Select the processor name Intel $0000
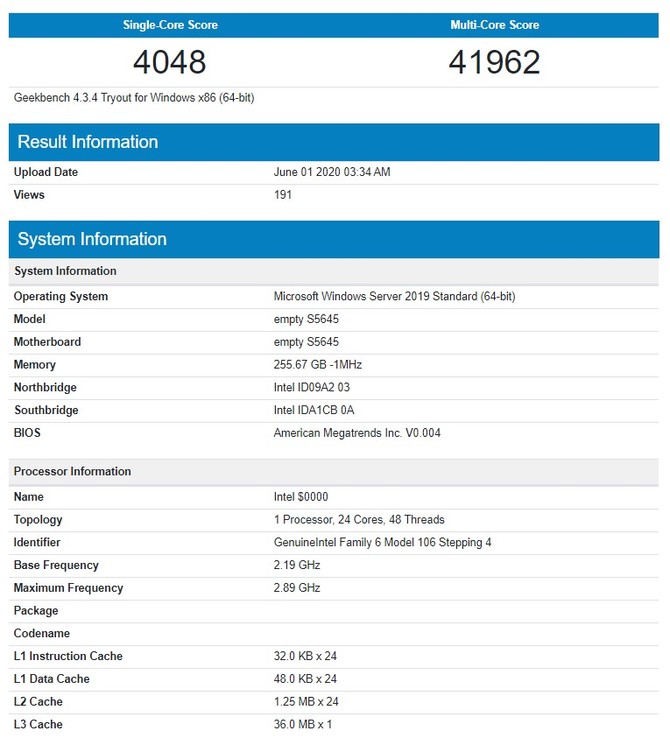This screenshot has height=745, width=670. (x=300, y=497)
